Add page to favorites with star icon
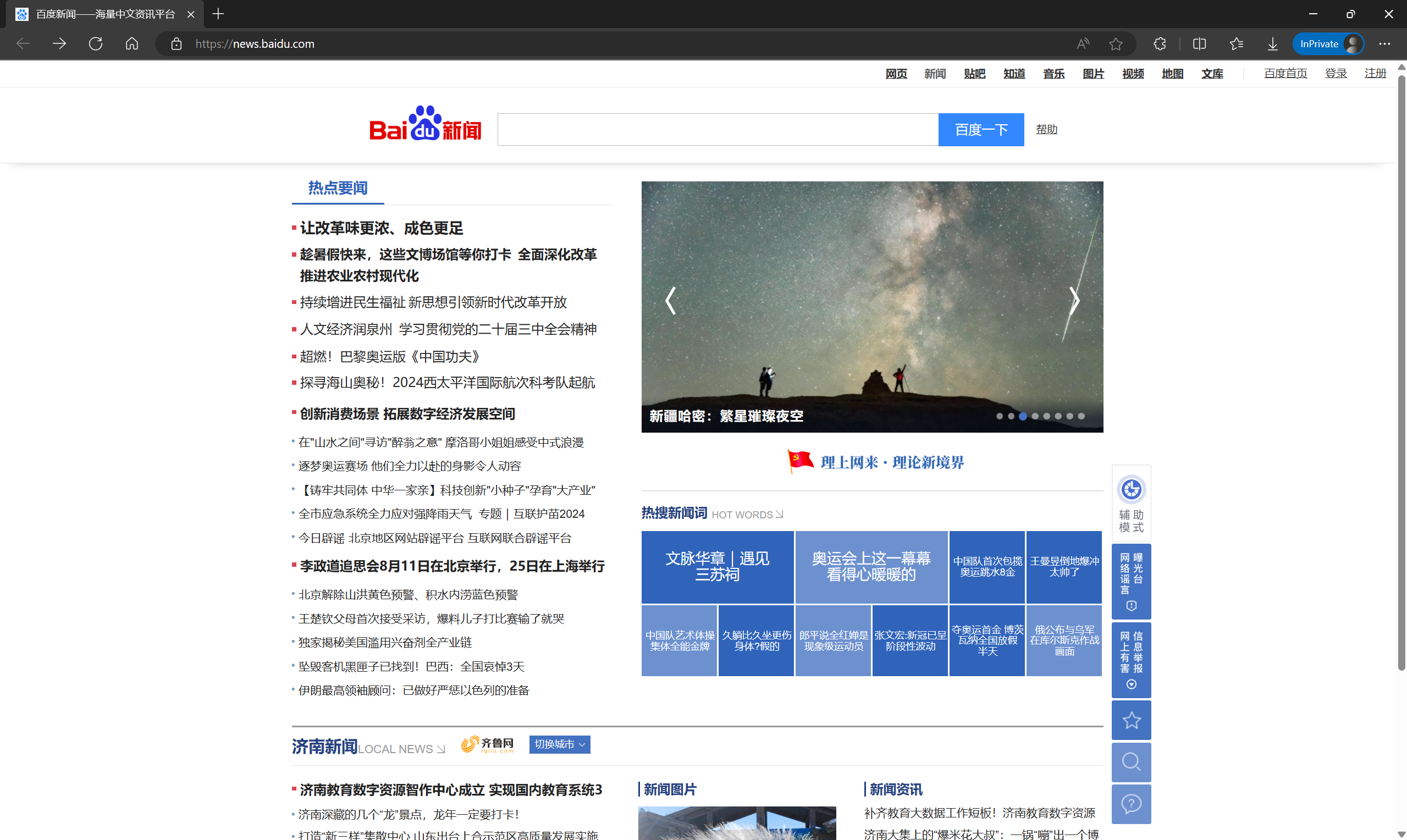Screen dimensions: 1407x840 coord(1116,43)
